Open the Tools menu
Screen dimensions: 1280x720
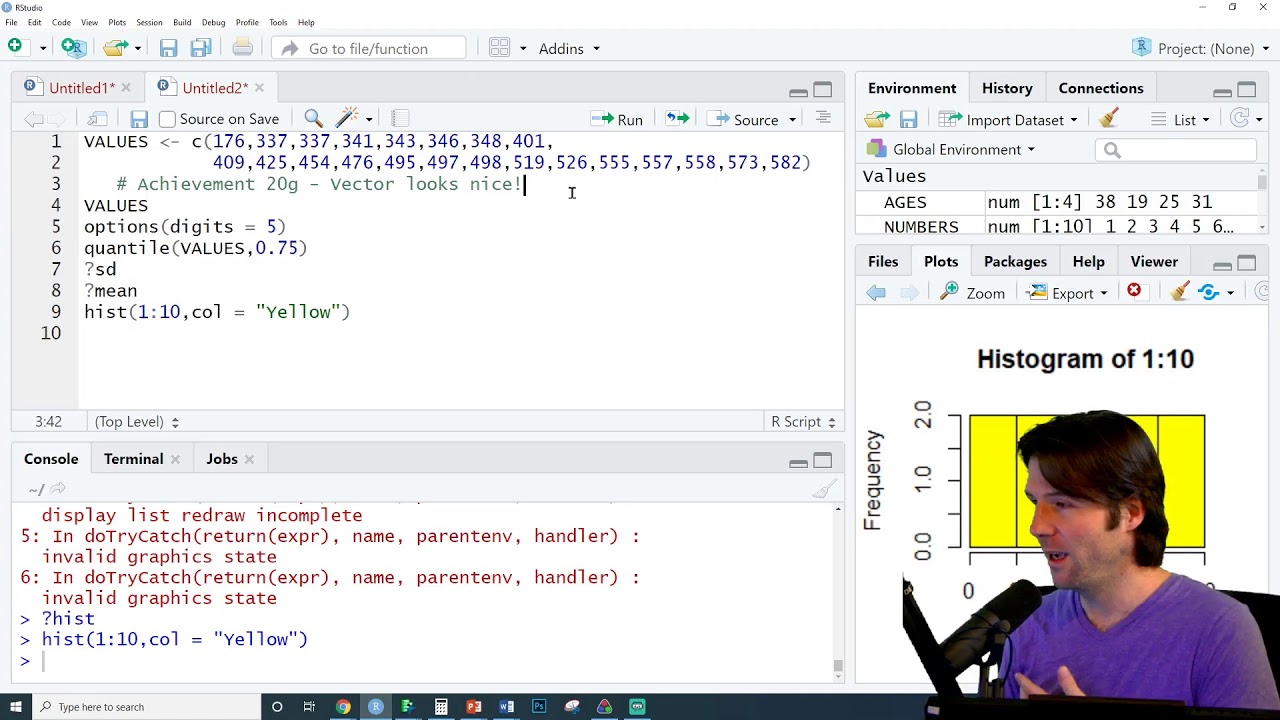pyautogui.click(x=278, y=22)
